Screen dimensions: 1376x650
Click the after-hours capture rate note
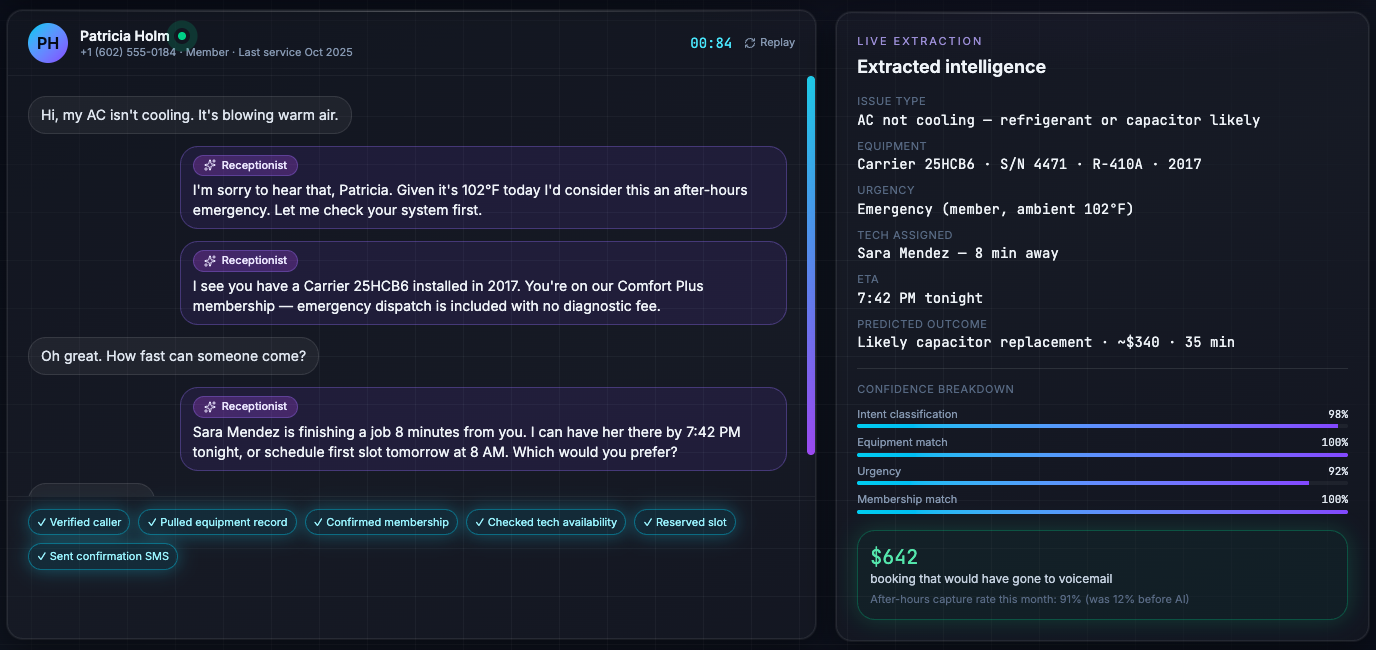coord(1029,599)
